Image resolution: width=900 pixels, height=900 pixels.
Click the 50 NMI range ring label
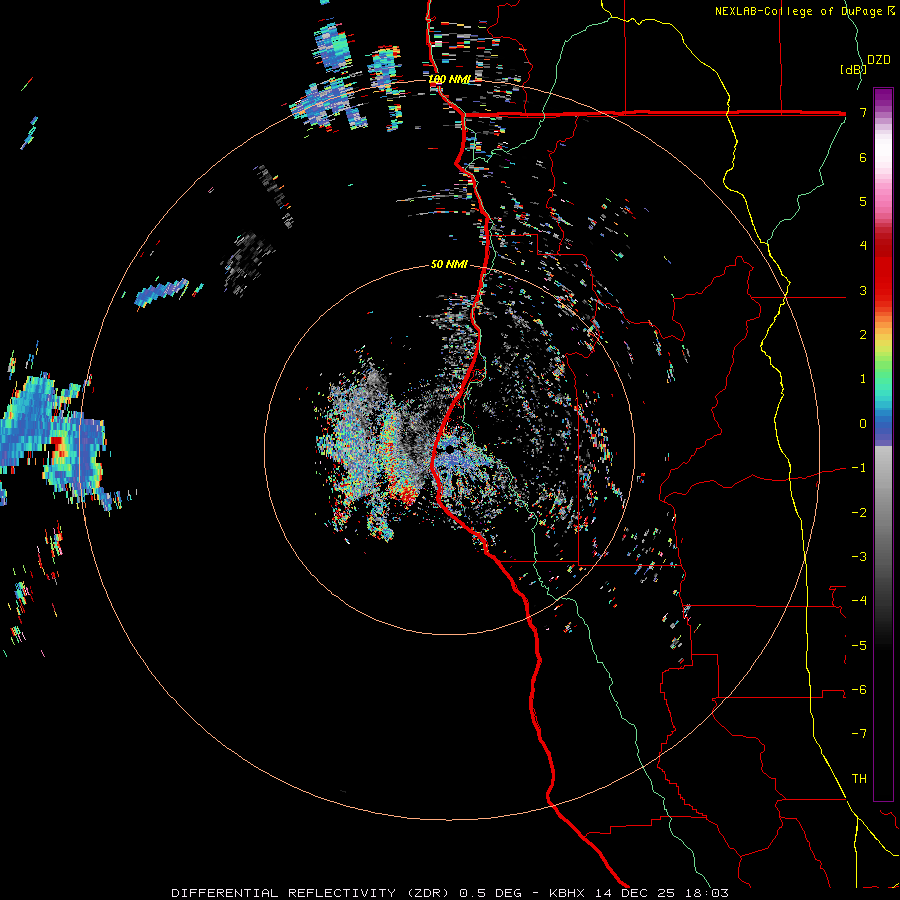[x=449, y=265]
